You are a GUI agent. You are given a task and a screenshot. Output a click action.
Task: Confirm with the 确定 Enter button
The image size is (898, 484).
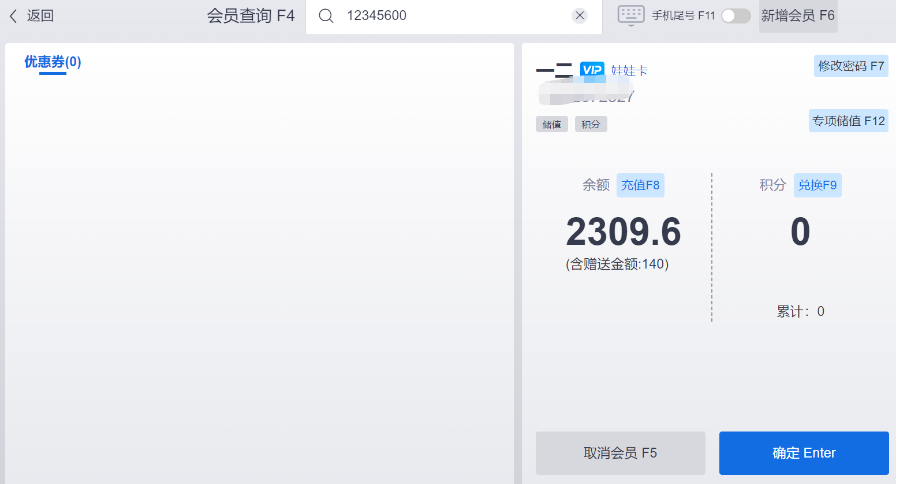pyautogui.click(x=803, y=453)
